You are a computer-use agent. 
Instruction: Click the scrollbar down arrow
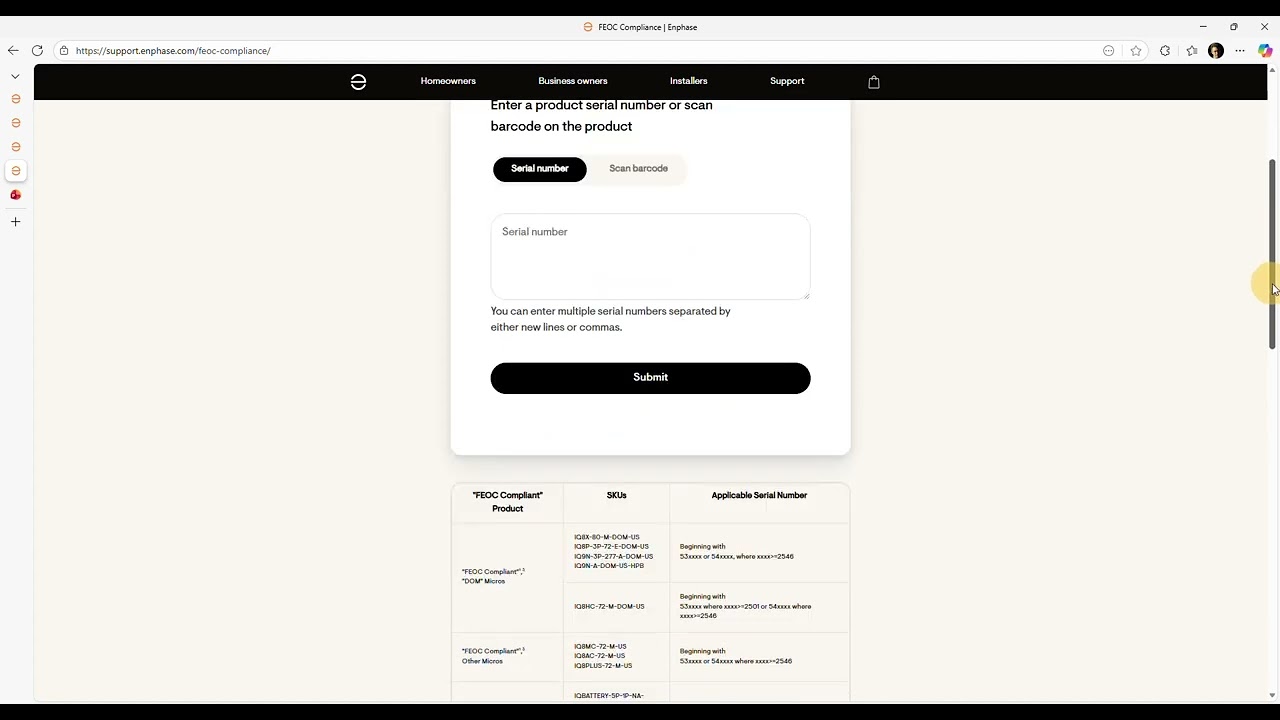point(1272,695)
